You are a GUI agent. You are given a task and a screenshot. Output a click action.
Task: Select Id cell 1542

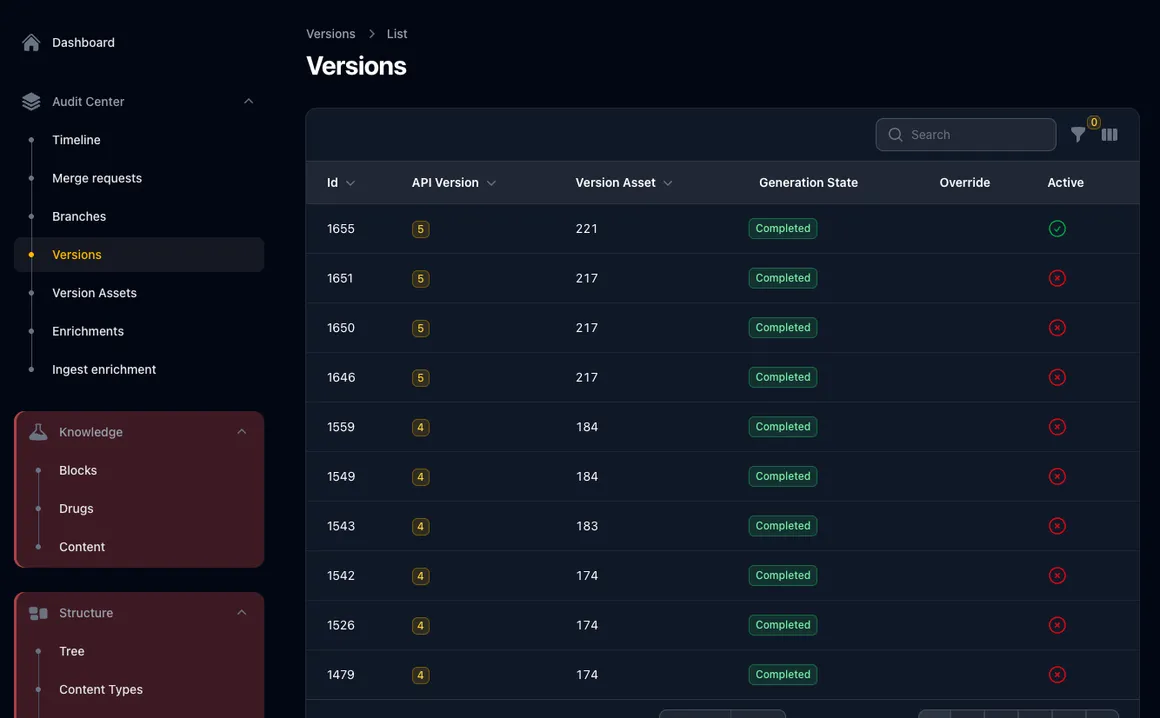[x=341, y=576]
